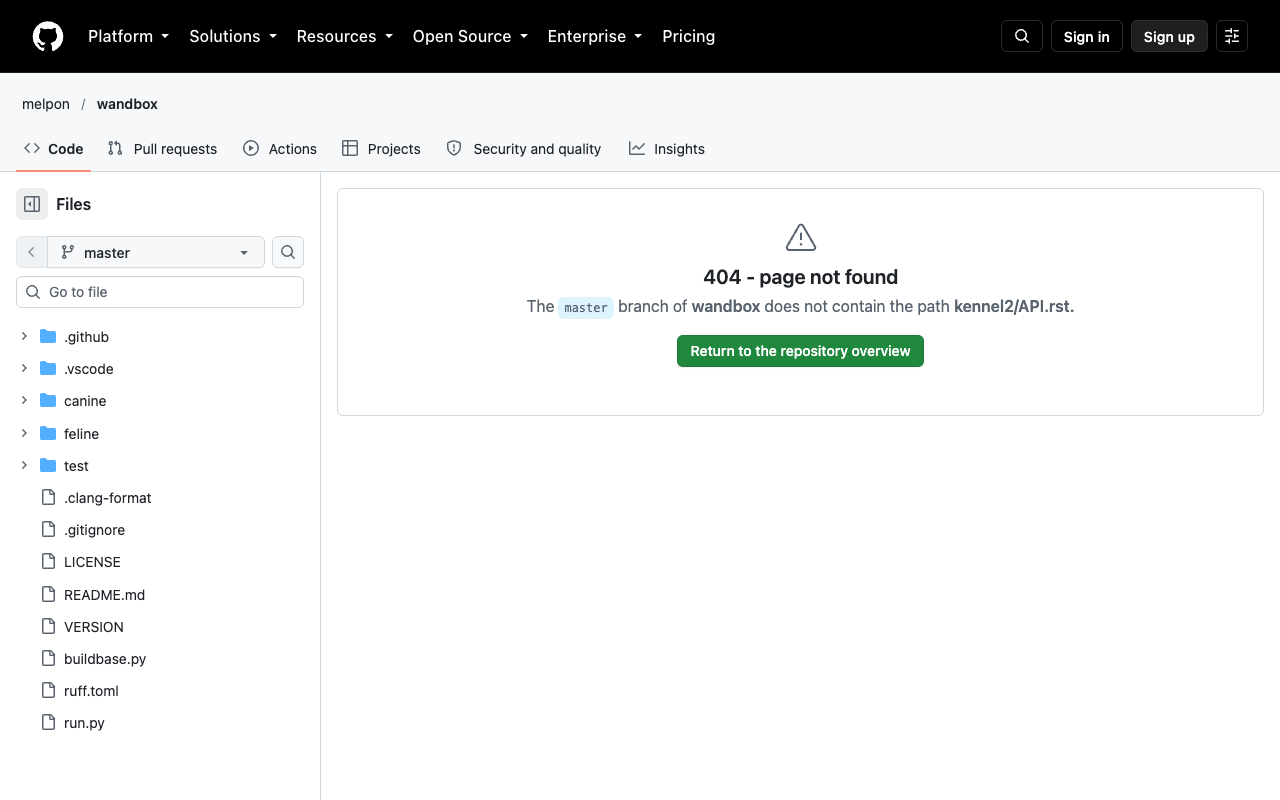Image resolution: width=1280 pixels, height=800 pixels.
Task: Collapse the file tree side panel
Action: click(32, 204)
